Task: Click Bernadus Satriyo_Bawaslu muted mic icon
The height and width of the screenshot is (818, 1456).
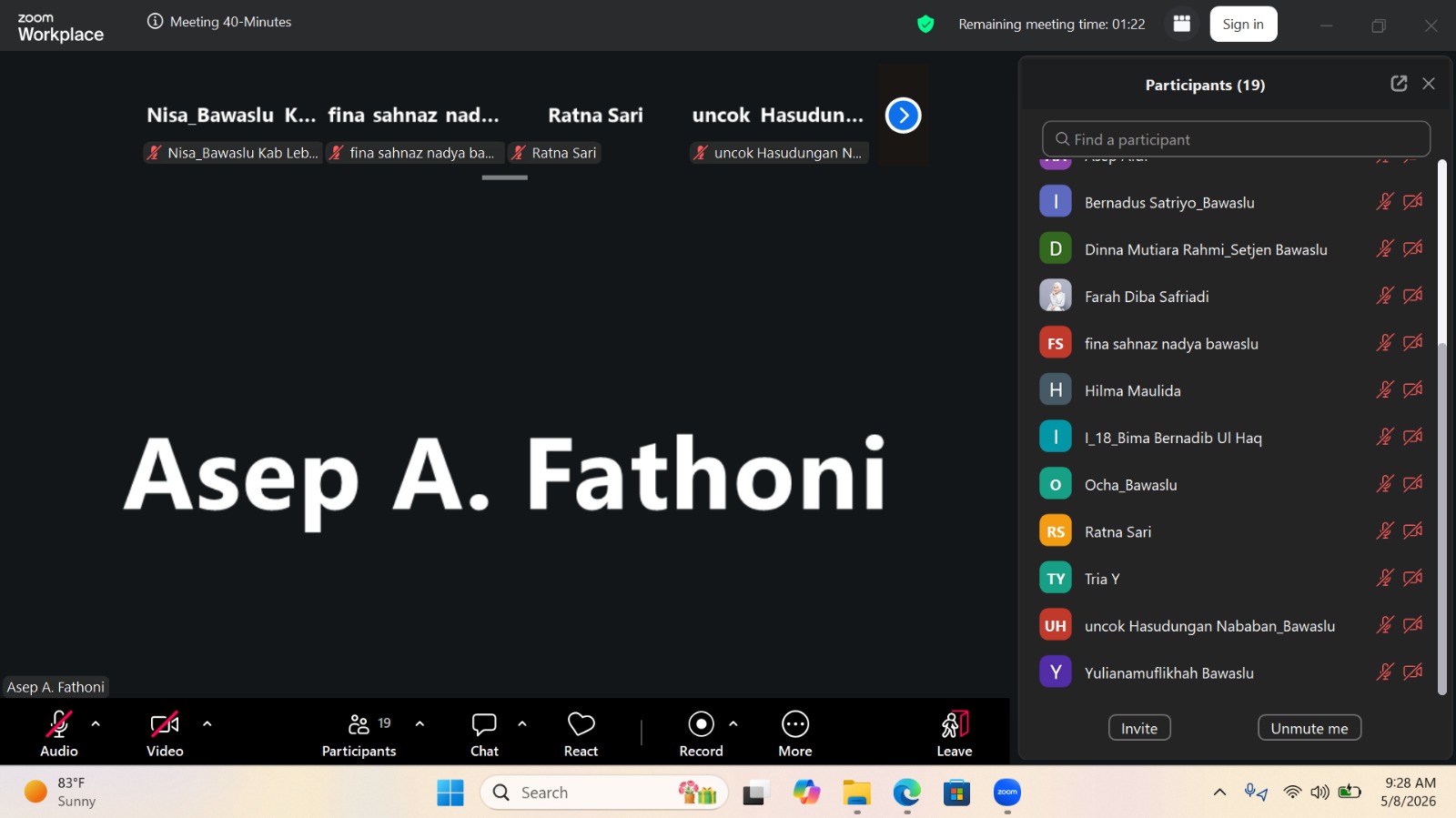Action: click(1385, 201)
